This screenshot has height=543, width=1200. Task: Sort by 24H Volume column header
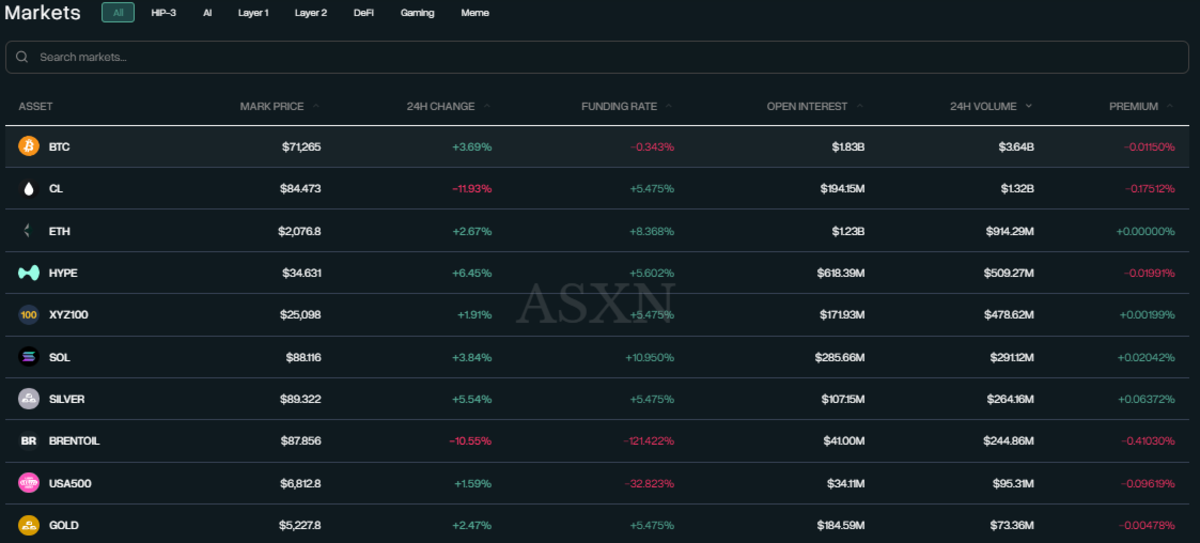(983, 106)
